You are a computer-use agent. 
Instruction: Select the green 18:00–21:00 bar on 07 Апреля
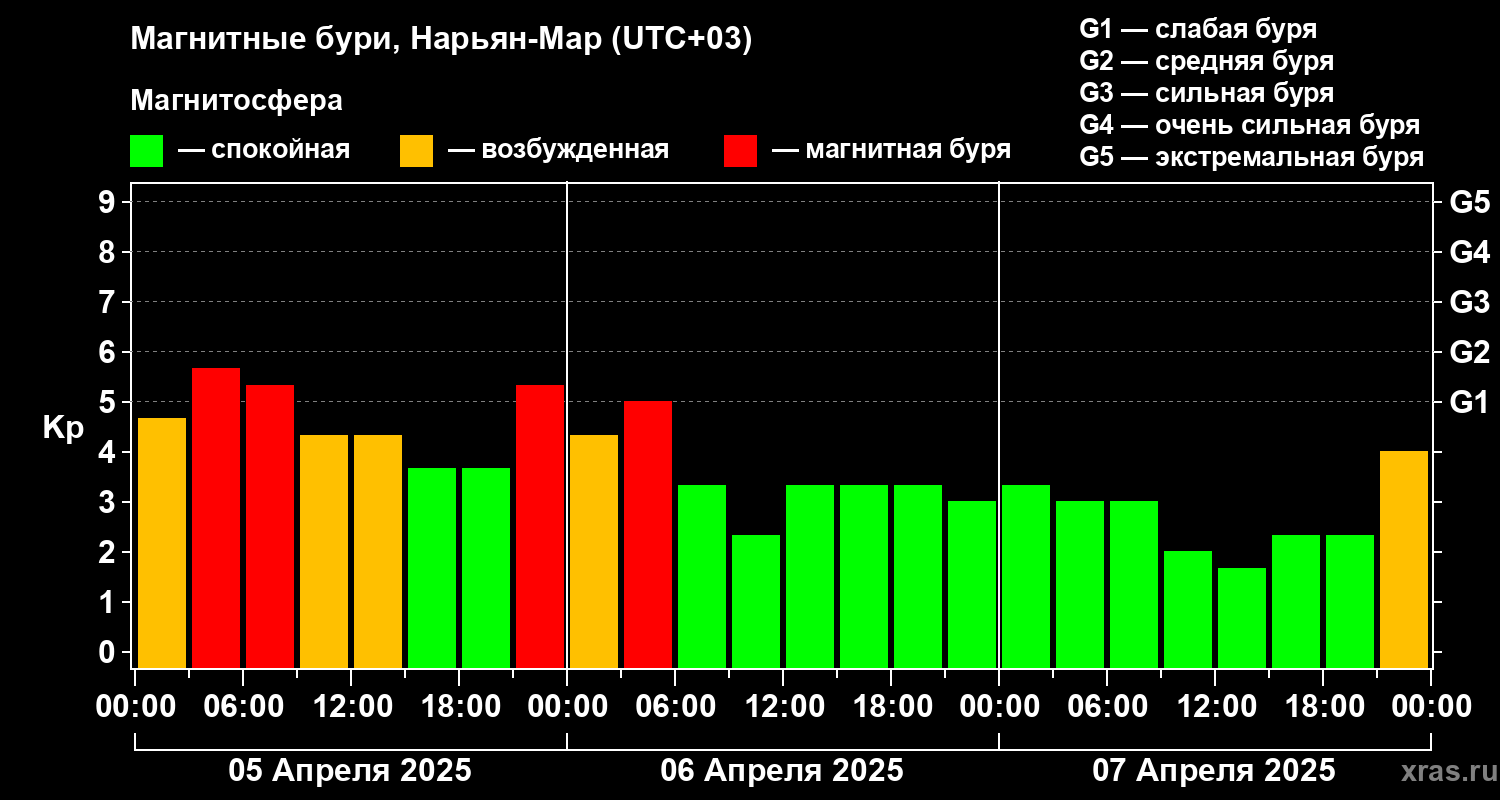[1350, 601]
